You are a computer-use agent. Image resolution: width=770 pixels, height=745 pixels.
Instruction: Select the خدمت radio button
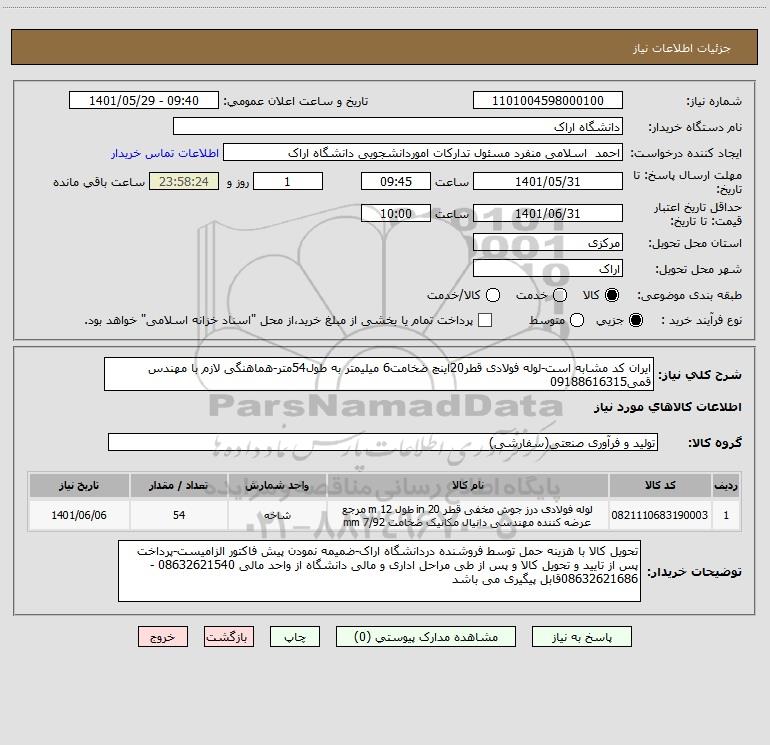click(x=560, y=295)
